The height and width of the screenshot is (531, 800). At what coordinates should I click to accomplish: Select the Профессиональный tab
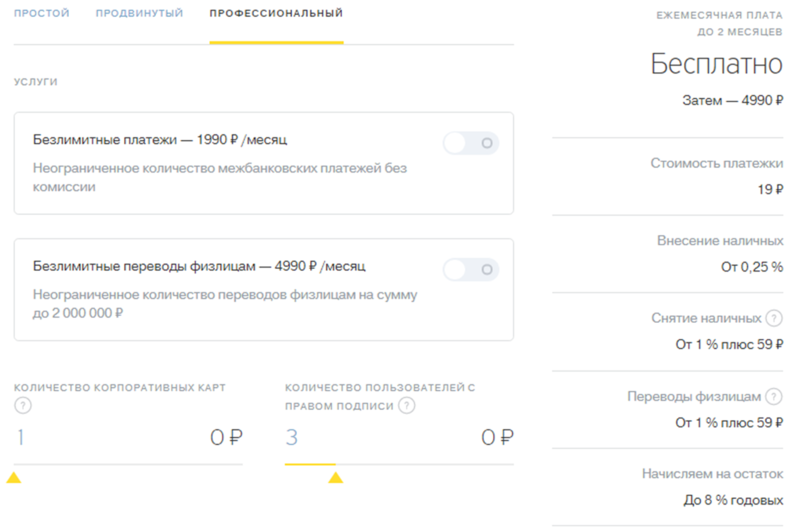click(276, 14)
